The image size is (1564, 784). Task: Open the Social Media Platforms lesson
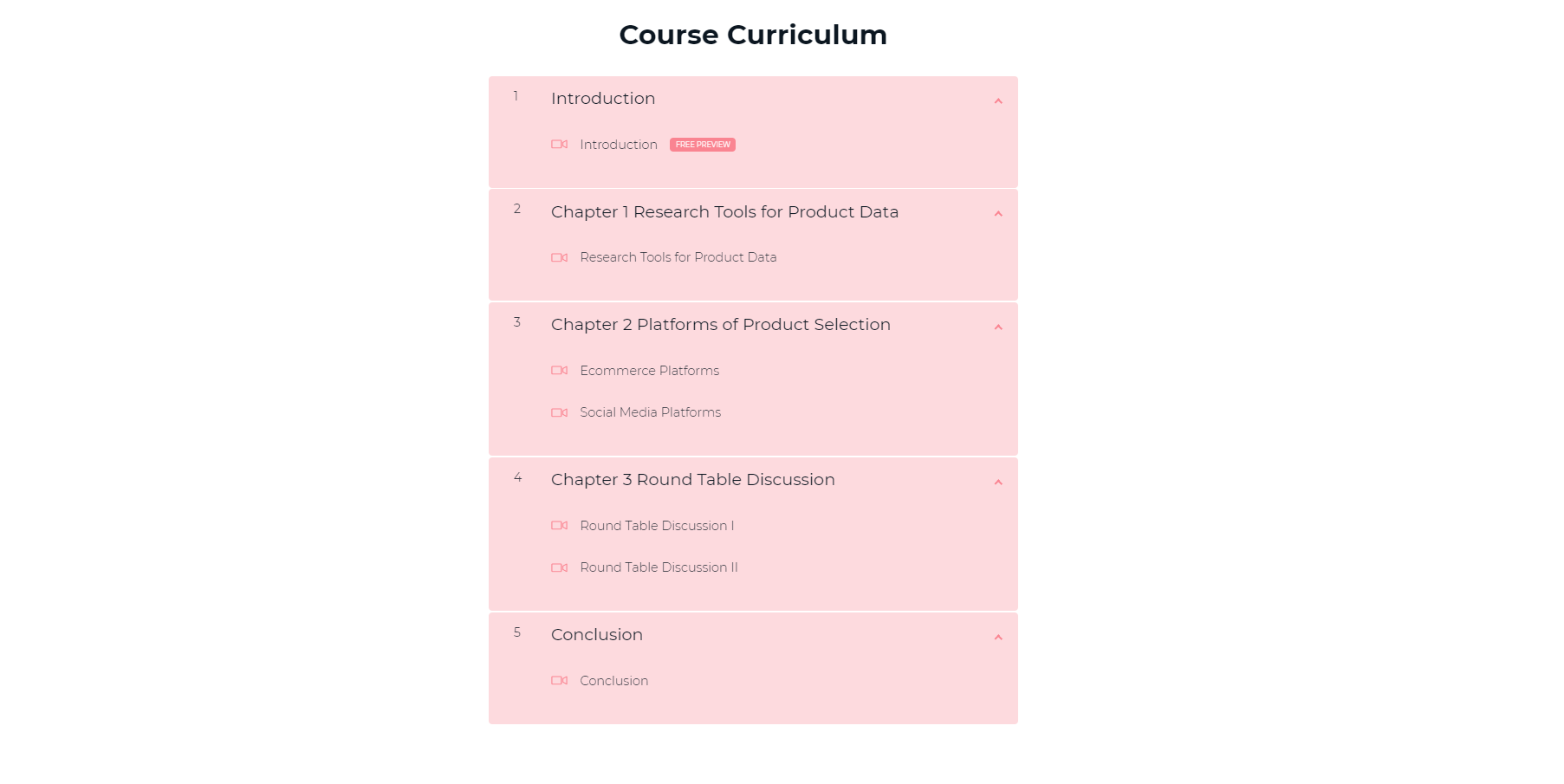point(650,412)
